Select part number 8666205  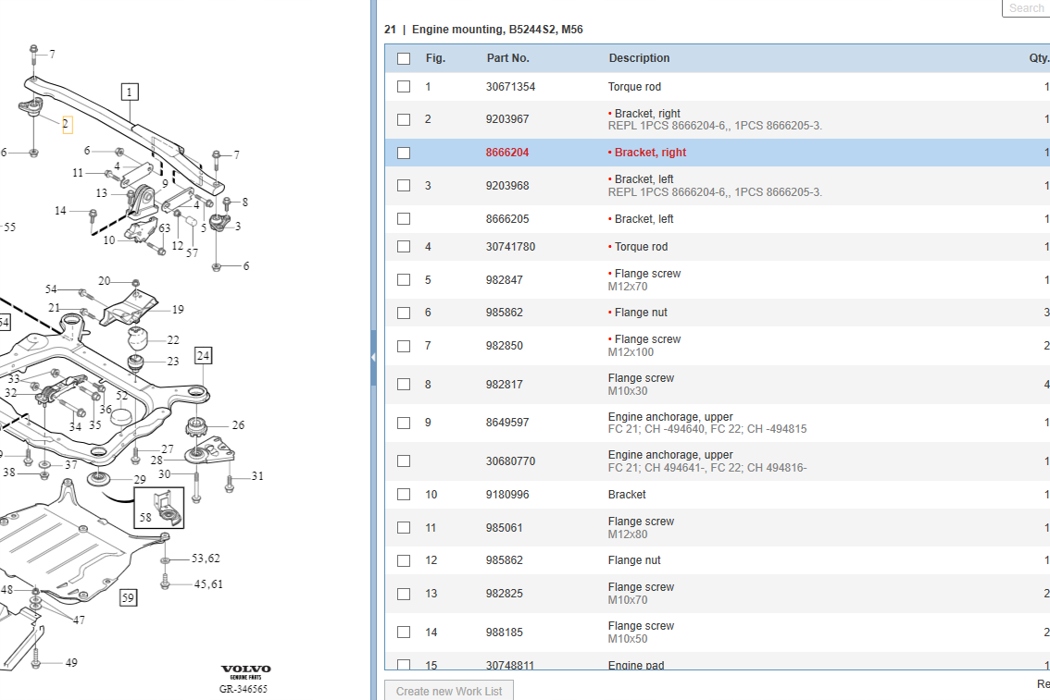[x=507, y=219]
